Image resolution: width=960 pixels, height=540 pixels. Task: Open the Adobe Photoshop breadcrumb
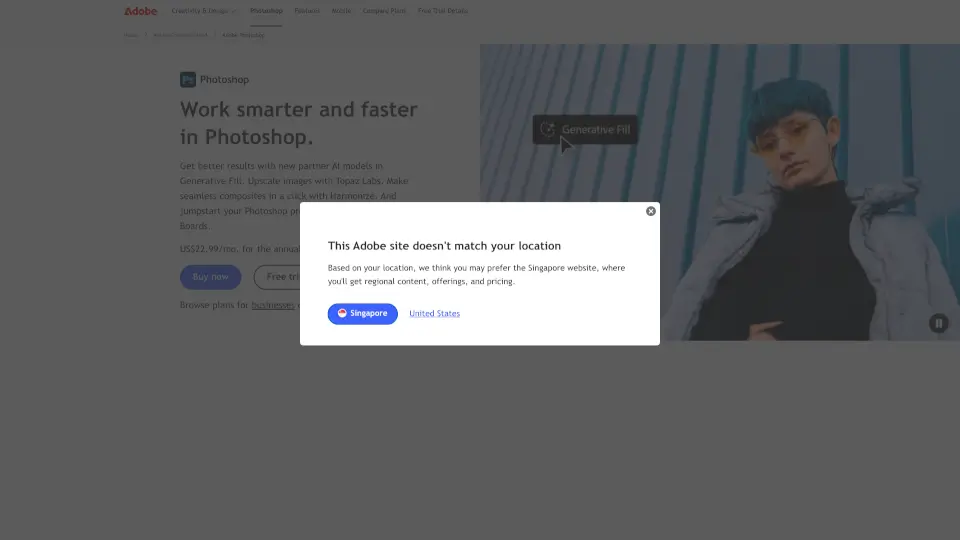tap(243, 35)
